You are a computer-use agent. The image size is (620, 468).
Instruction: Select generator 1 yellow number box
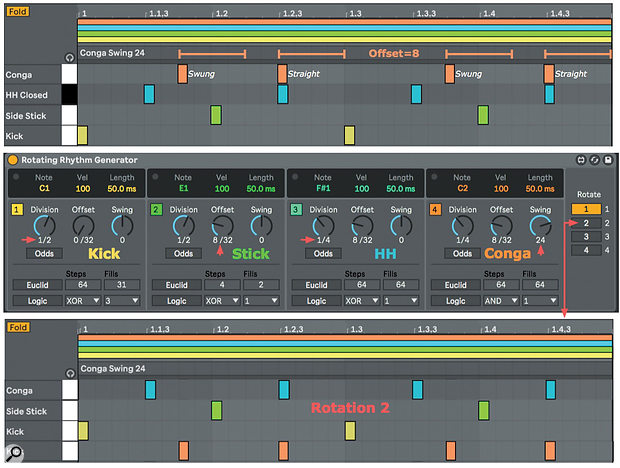tap(17, 209)
